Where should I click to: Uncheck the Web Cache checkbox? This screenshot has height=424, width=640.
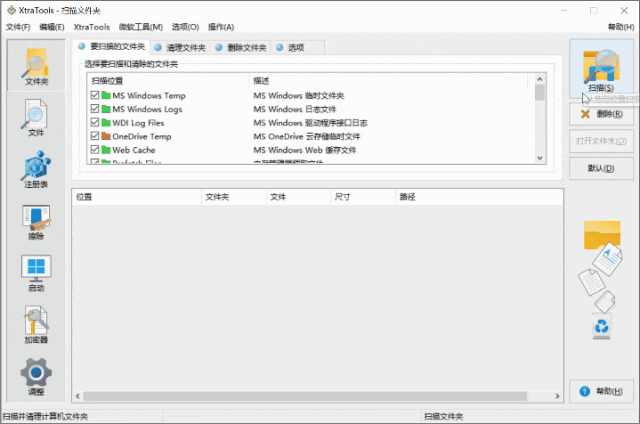[x=95, y=149]
